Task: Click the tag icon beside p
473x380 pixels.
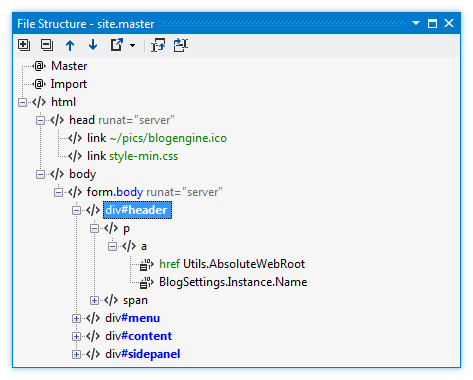Action: (111, 228)
